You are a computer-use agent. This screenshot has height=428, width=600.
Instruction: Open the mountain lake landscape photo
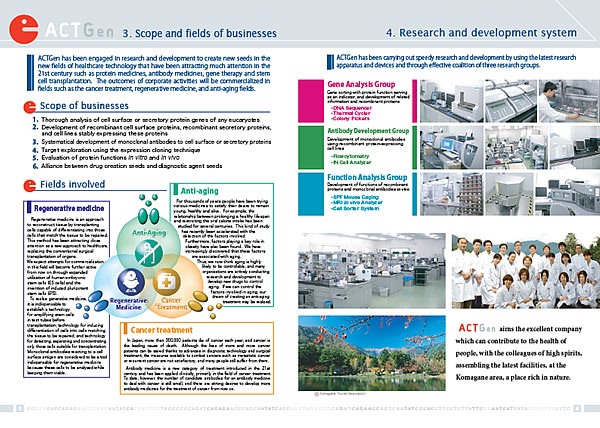pos(372,353)
